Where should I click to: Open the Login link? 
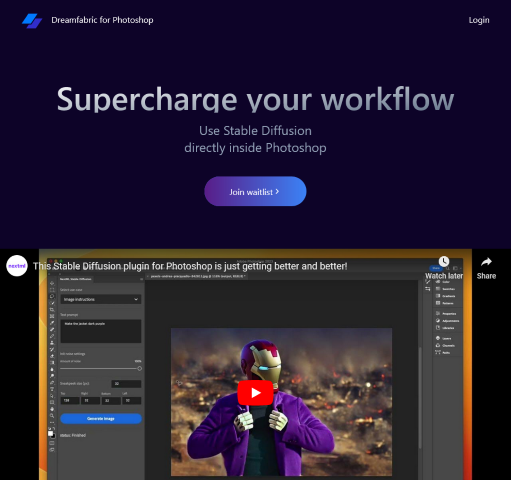(479, 20)
